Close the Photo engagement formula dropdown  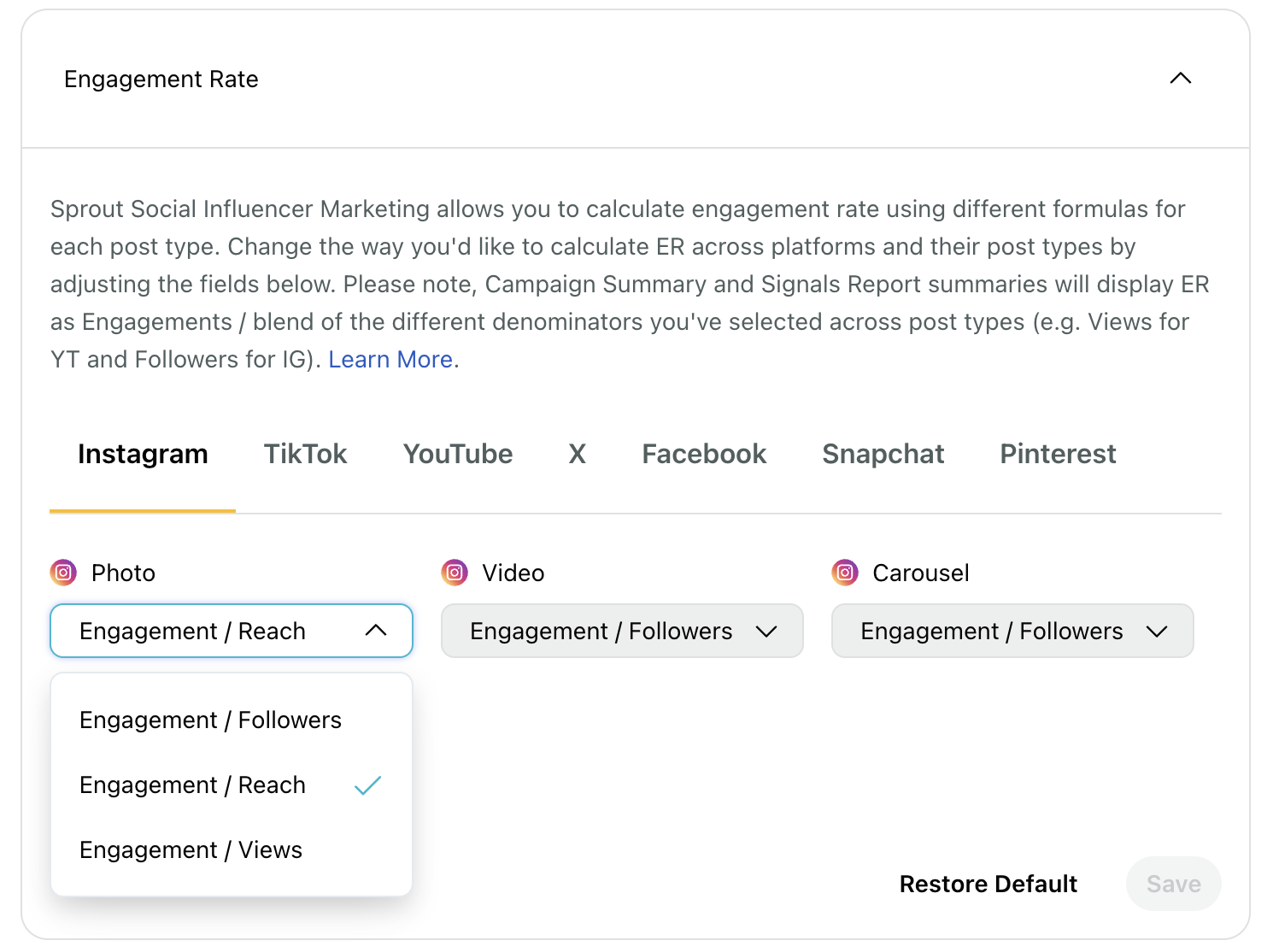tap(232, 631)
